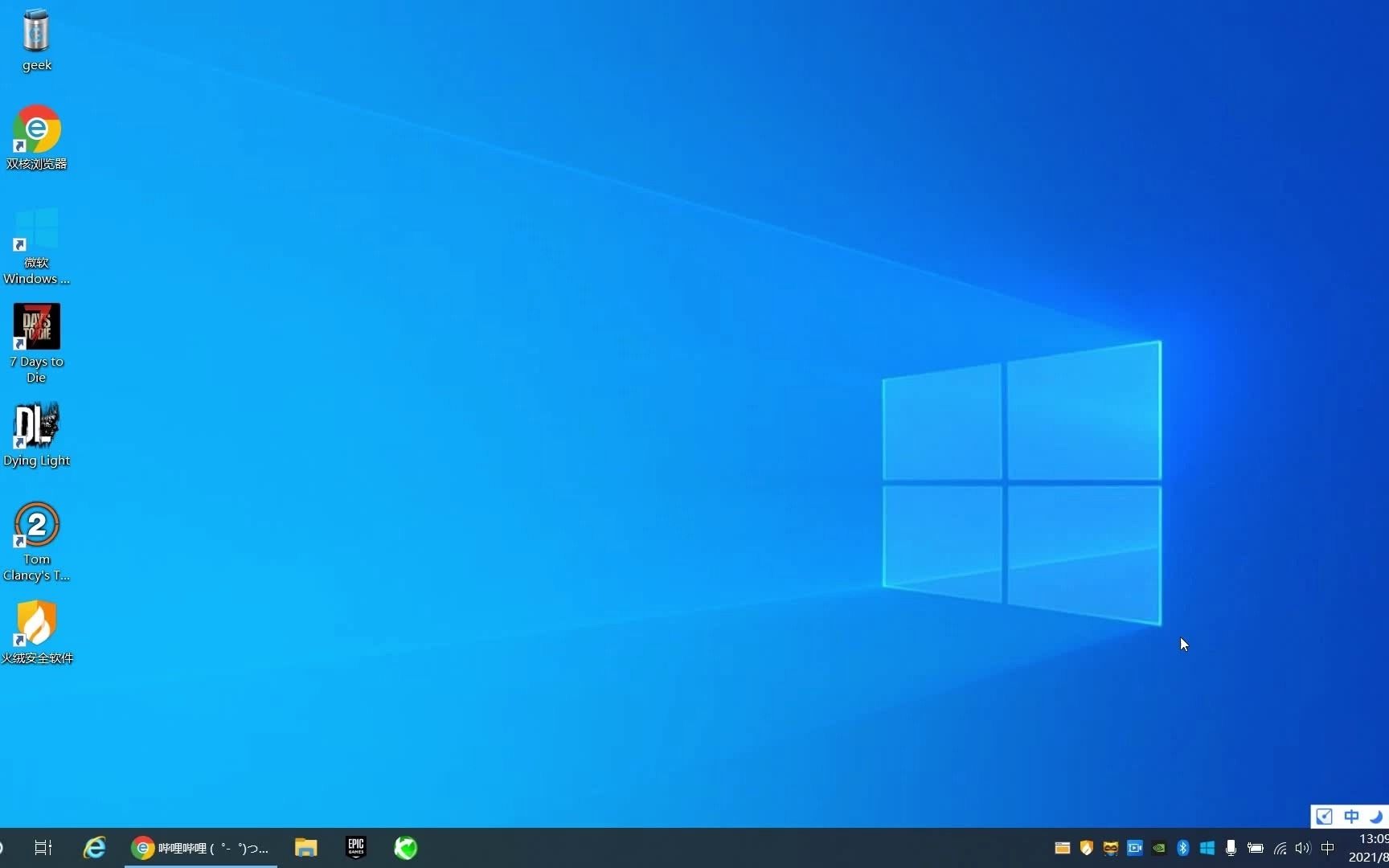1389x868 pixels.
Task: Switch the IME floating bar 中 mode
Action: point(1351,817)
